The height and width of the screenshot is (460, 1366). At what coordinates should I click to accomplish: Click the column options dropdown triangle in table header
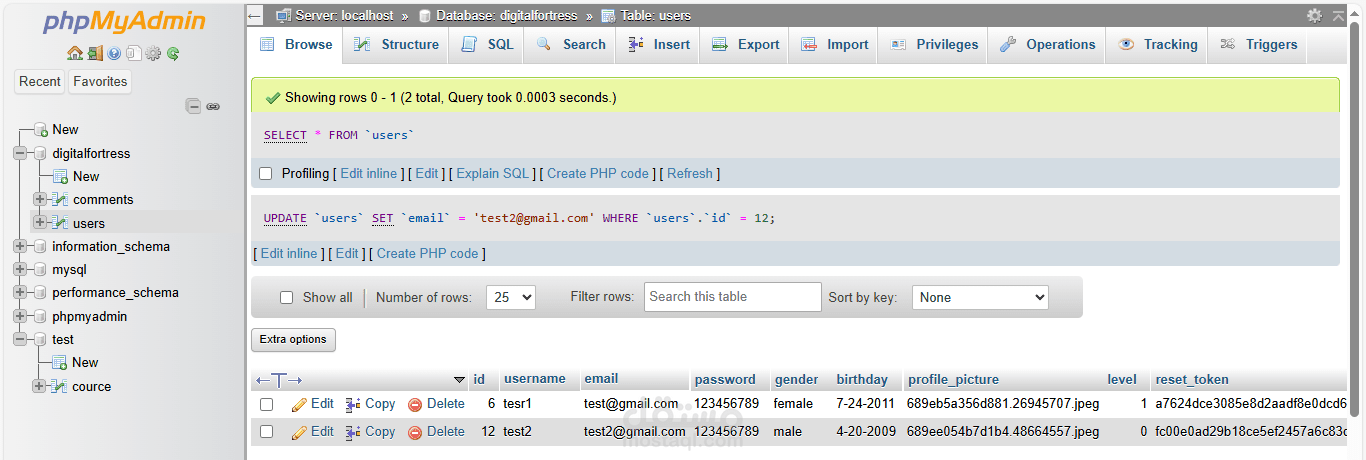459,380
